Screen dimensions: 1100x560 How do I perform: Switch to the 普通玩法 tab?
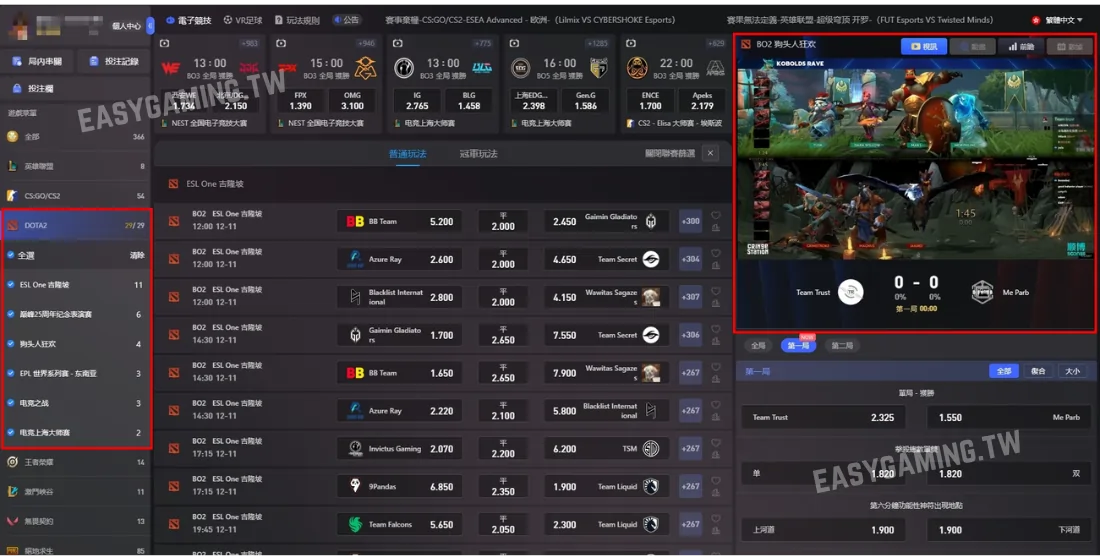click(408, 154)
